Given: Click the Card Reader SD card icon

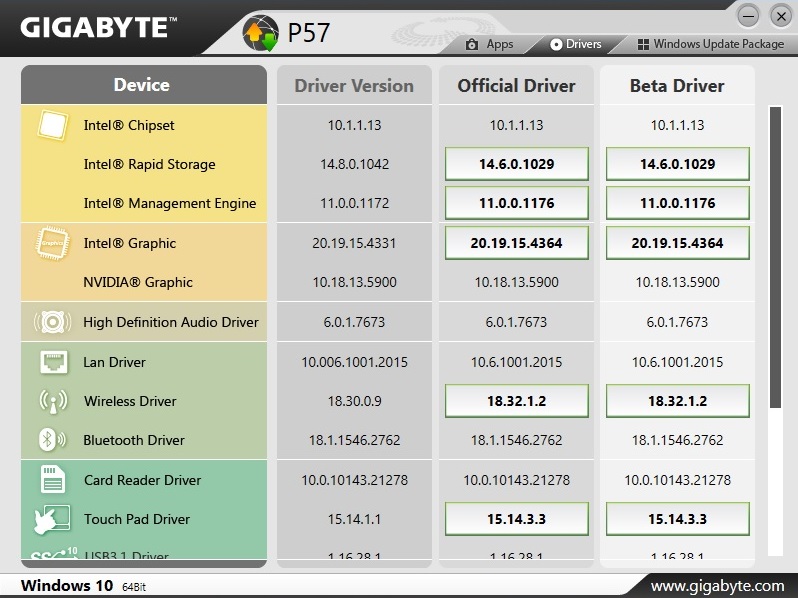Looking at the screenshot, I should point(53,479).
